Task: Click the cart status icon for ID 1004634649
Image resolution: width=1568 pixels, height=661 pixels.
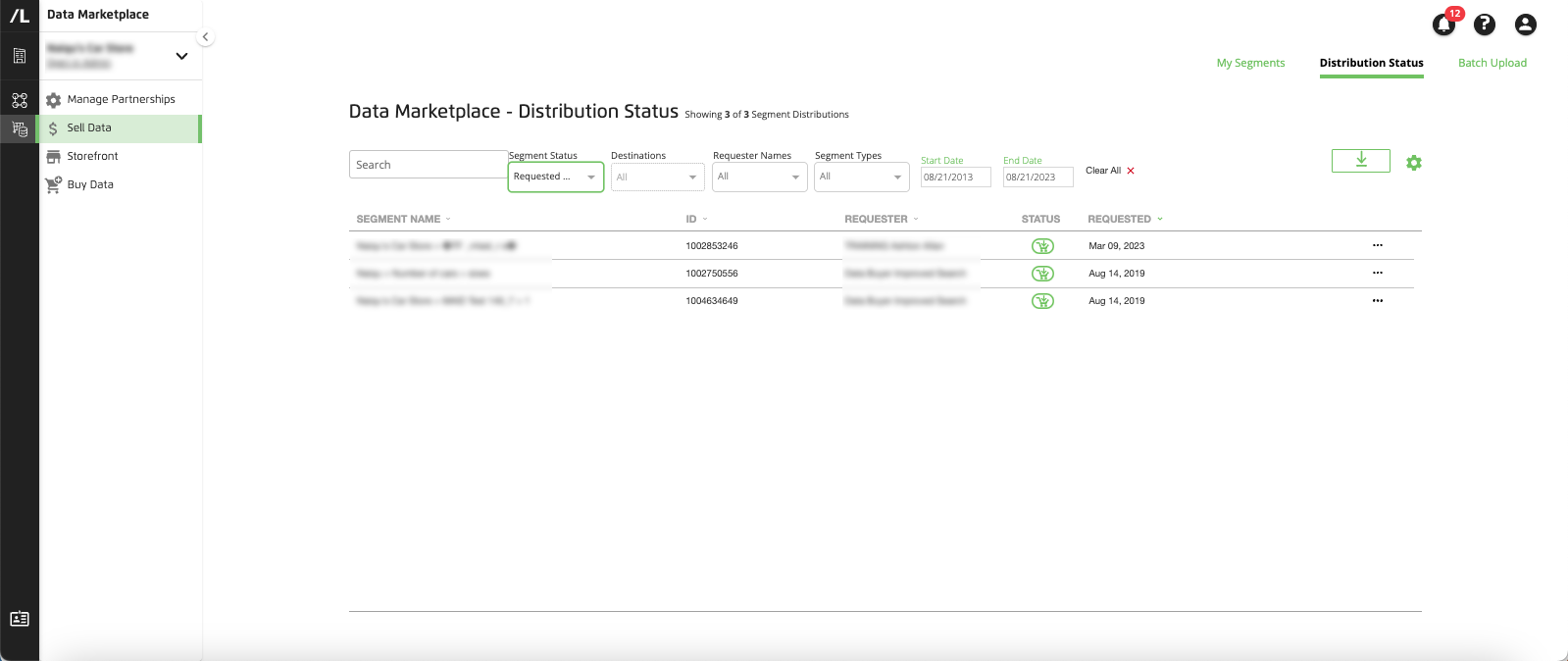Action: pos(1042,301)
